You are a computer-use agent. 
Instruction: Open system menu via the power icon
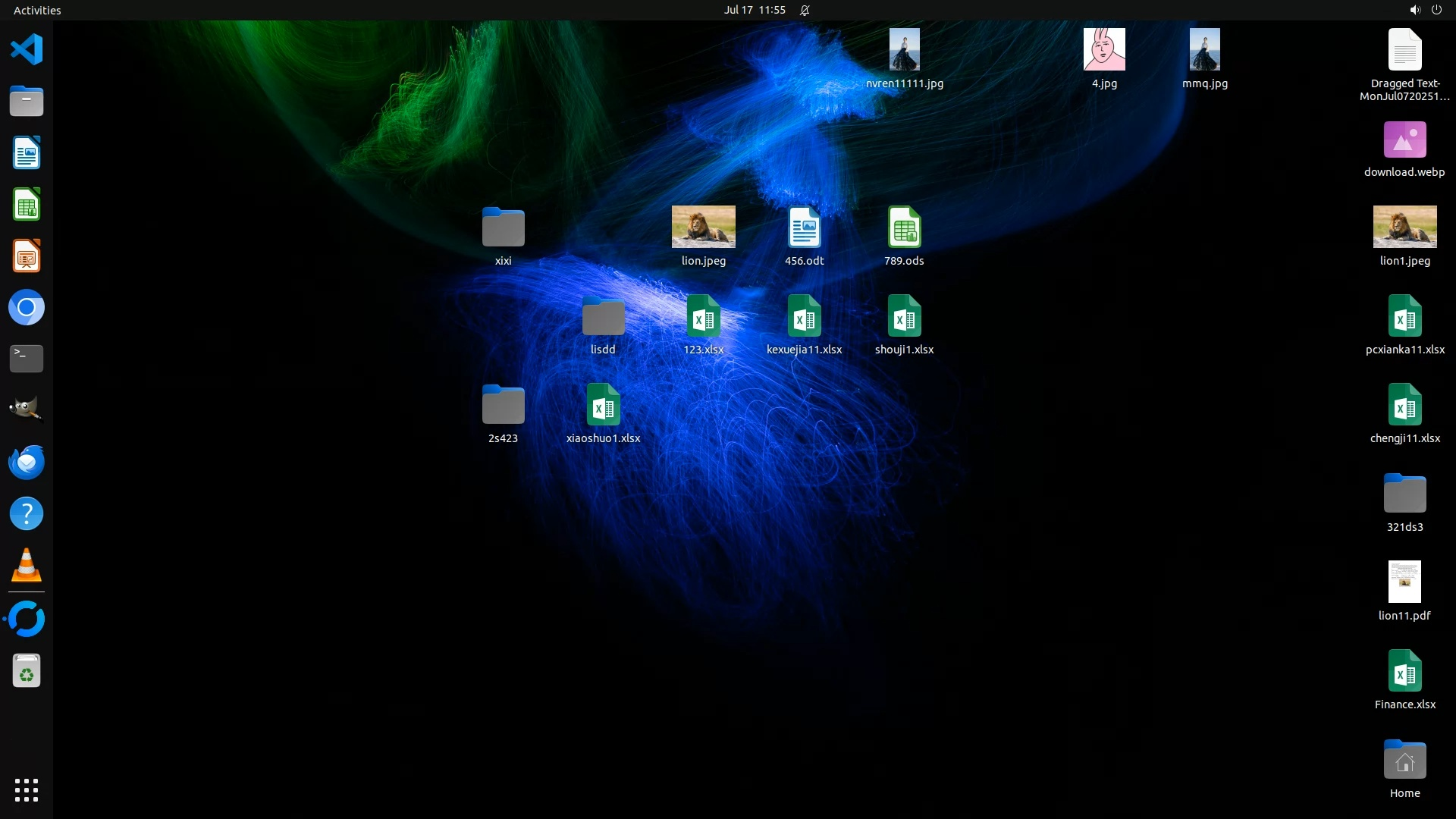(x=1436, y=10)
